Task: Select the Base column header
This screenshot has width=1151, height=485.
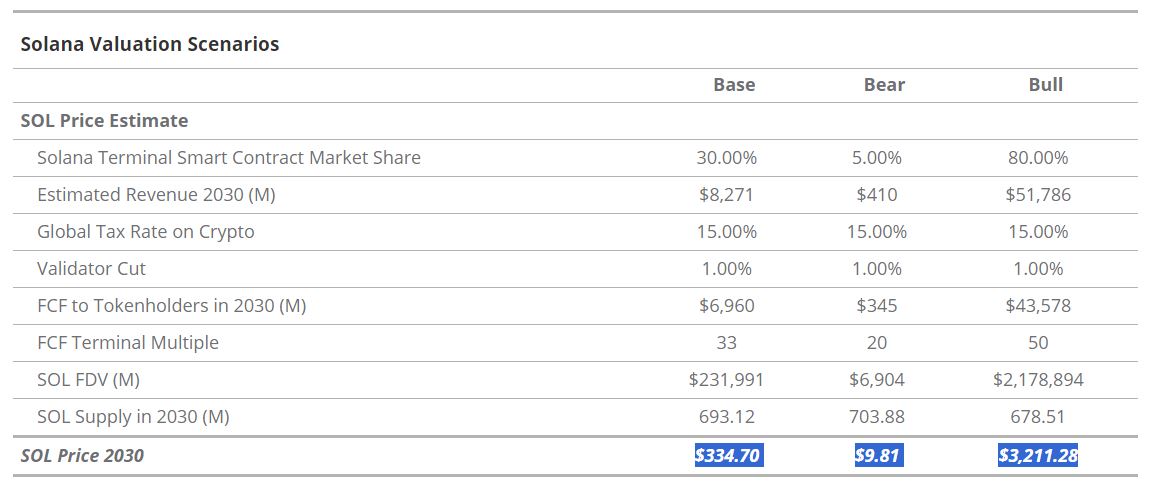Action: (x=734, y=85)
